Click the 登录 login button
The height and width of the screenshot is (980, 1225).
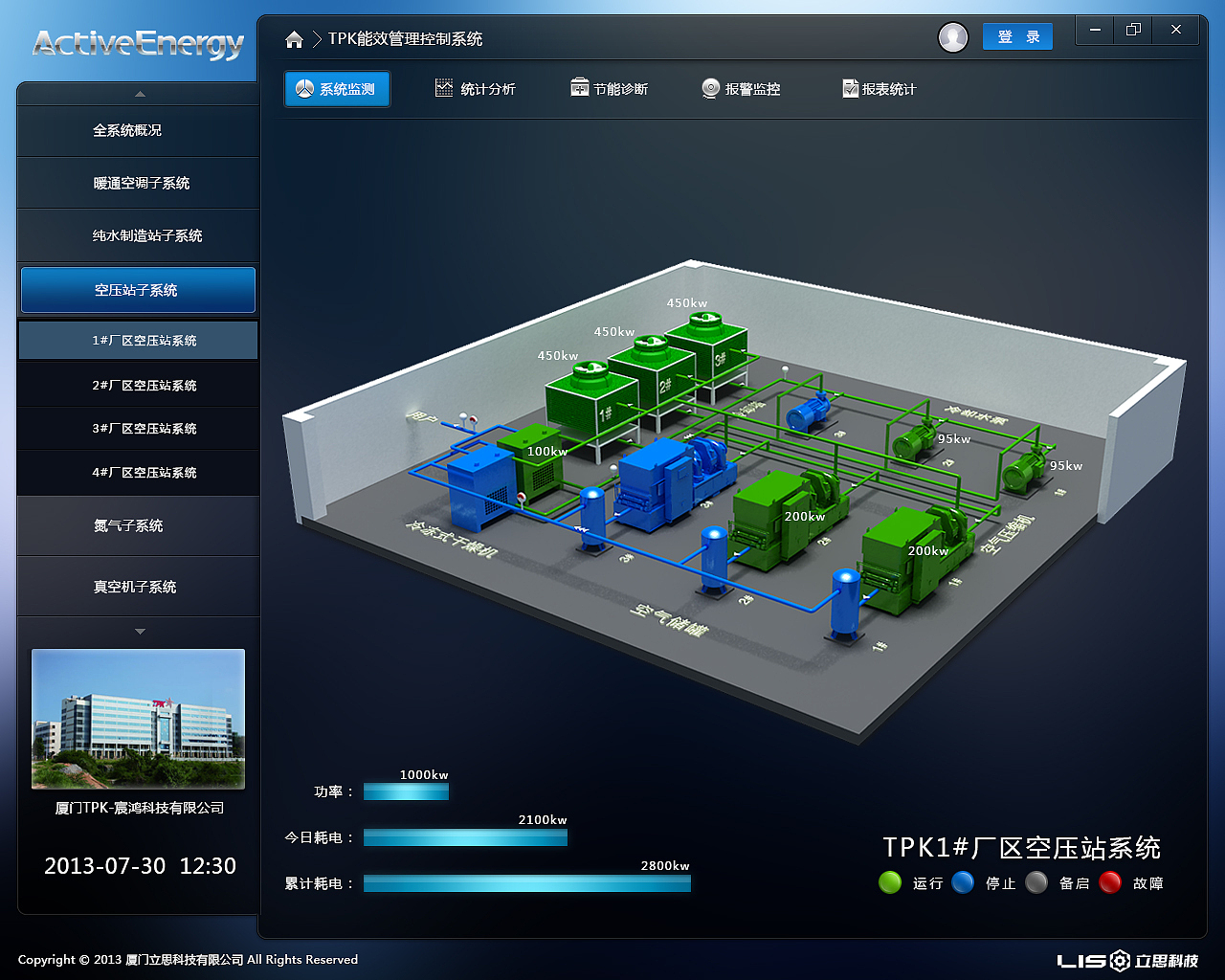coord(1017,37)
